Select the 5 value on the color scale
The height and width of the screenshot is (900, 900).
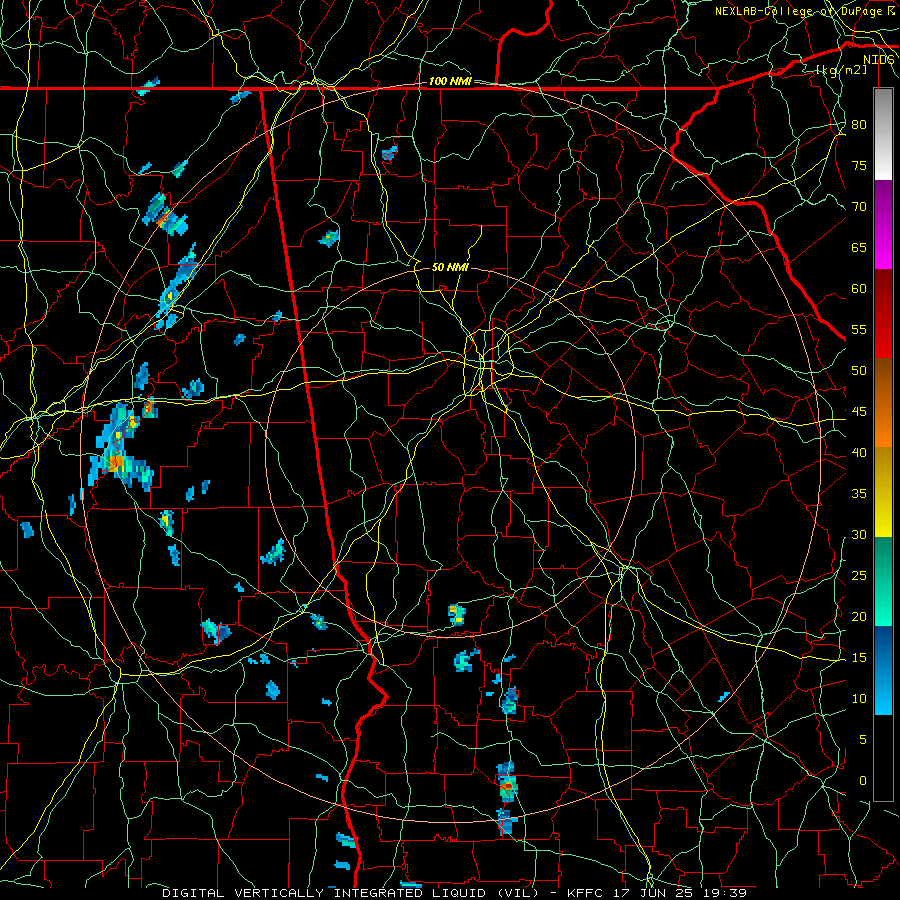click(x=863, y=740)
